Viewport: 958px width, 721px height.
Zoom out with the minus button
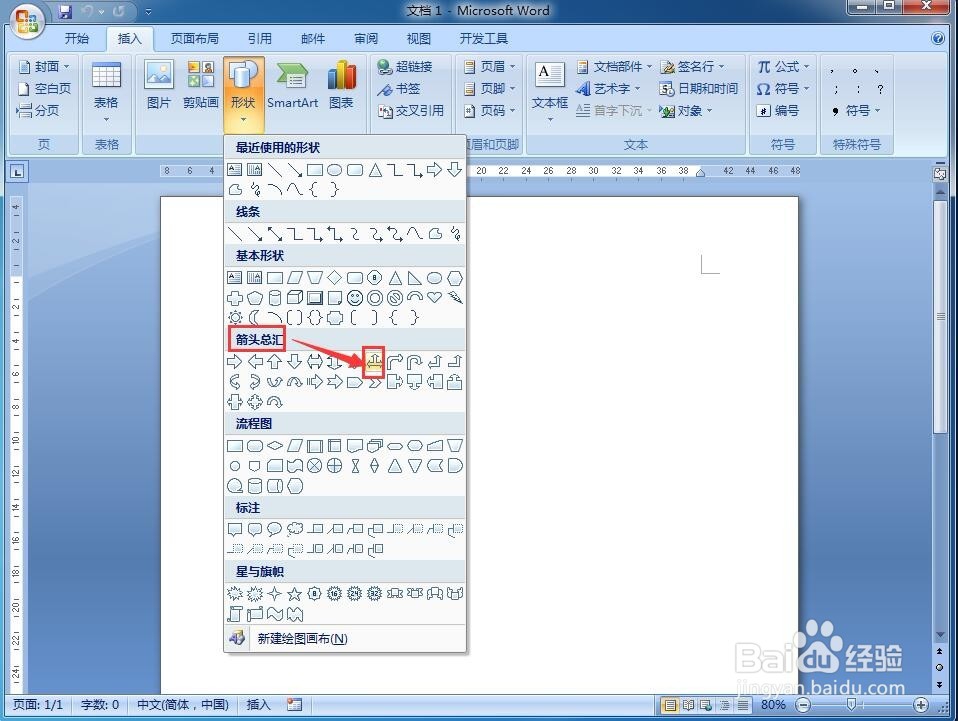click(x=803, y=705)
